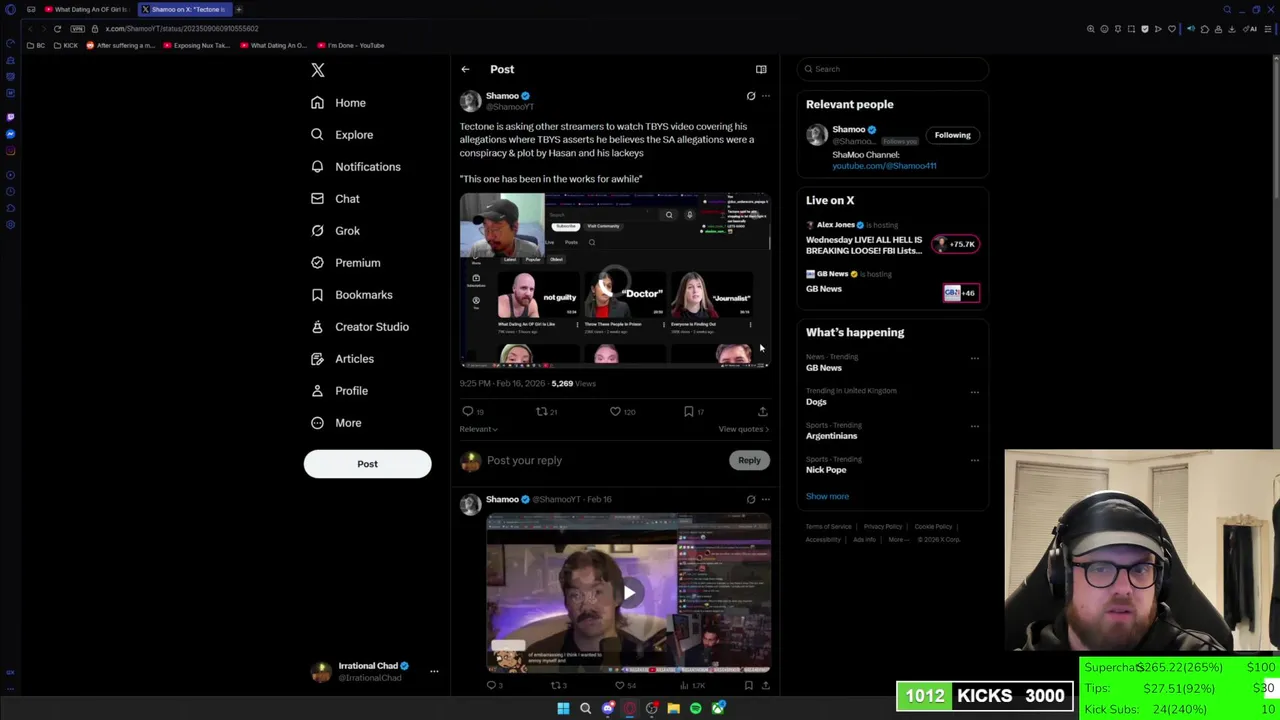Image resolution: width=1280 pixels, height=720 pixels.
Task: Click reply icon with 19 replies
Action: pyautogui.click(x=473, y=411)
